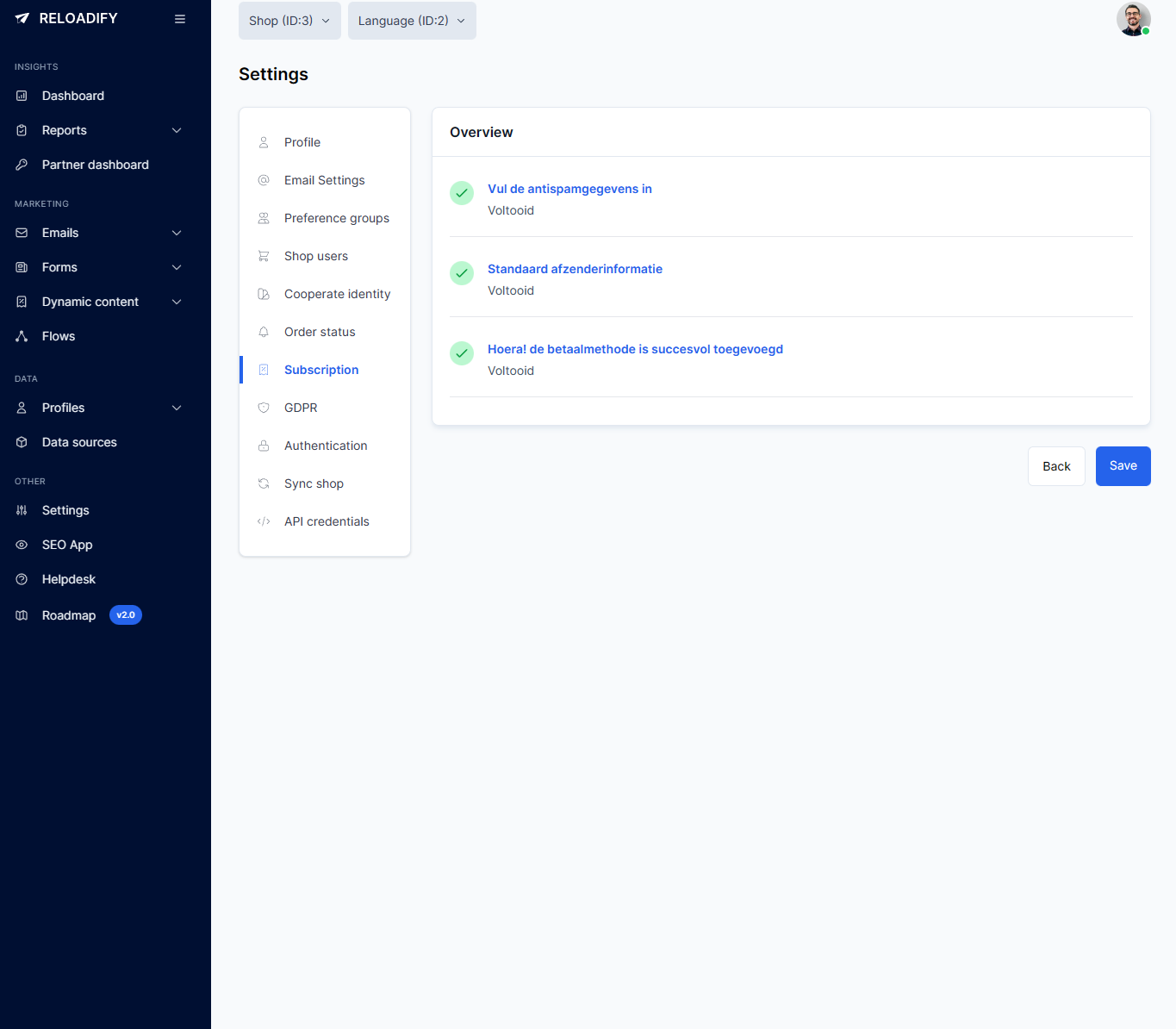Open the 'Vul de antispamgegevens in' link
Viewport: 1176px width, 1029px height.
(x=569, y=189)
